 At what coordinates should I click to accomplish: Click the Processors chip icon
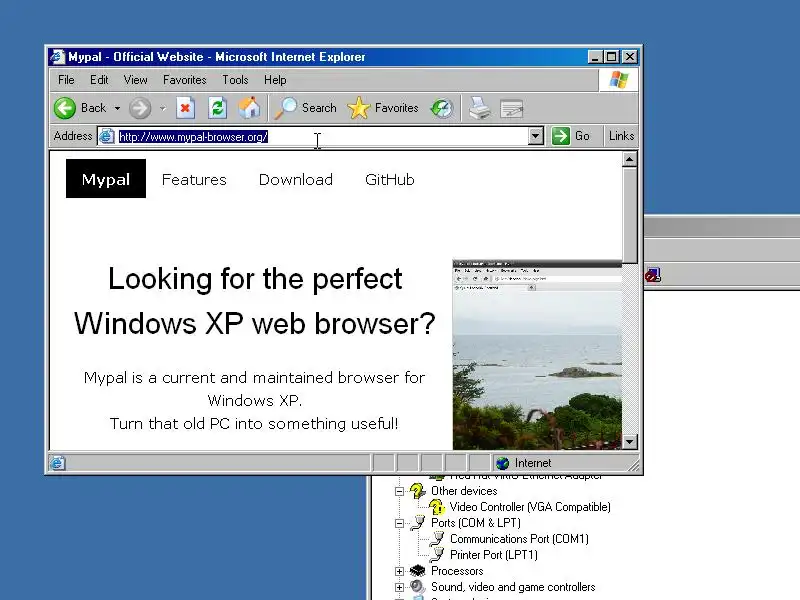point(417,571)
